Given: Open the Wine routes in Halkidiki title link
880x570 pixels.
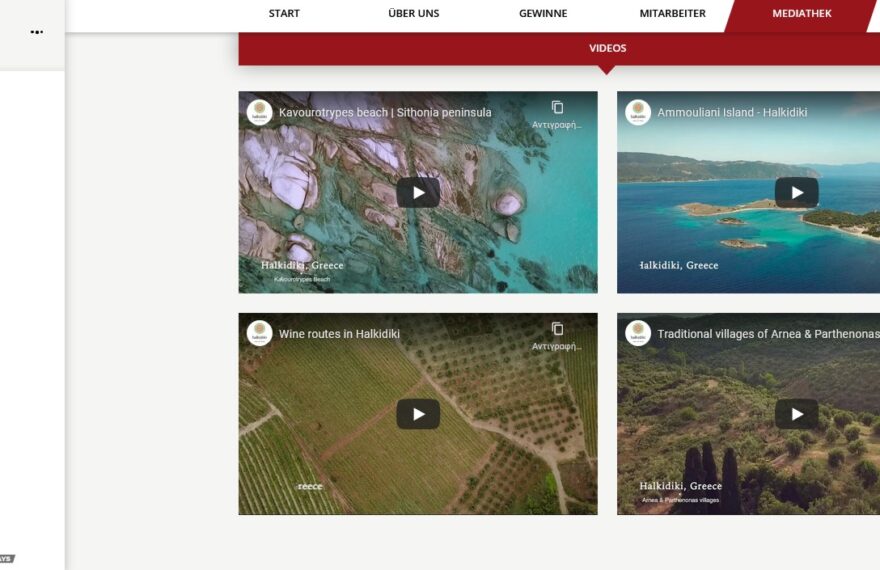Looking at the screenshot, I should pos(339,334).
